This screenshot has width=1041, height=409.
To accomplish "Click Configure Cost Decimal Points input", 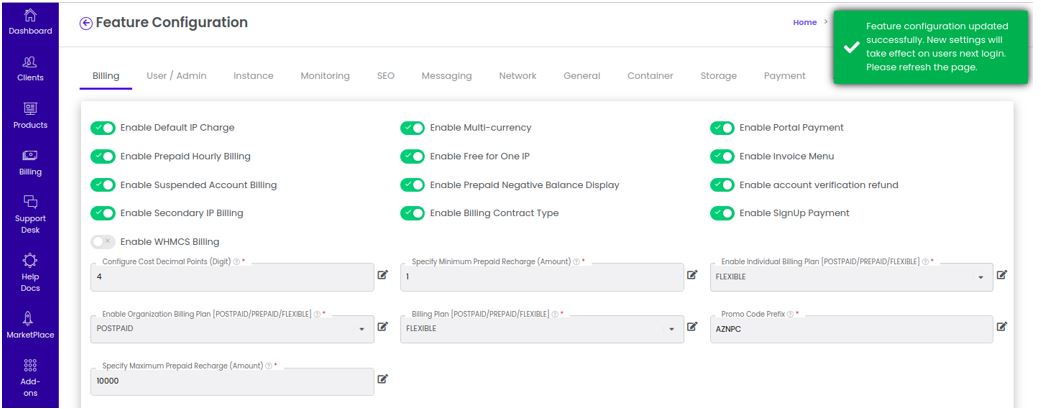I will (x=232, y=277).
